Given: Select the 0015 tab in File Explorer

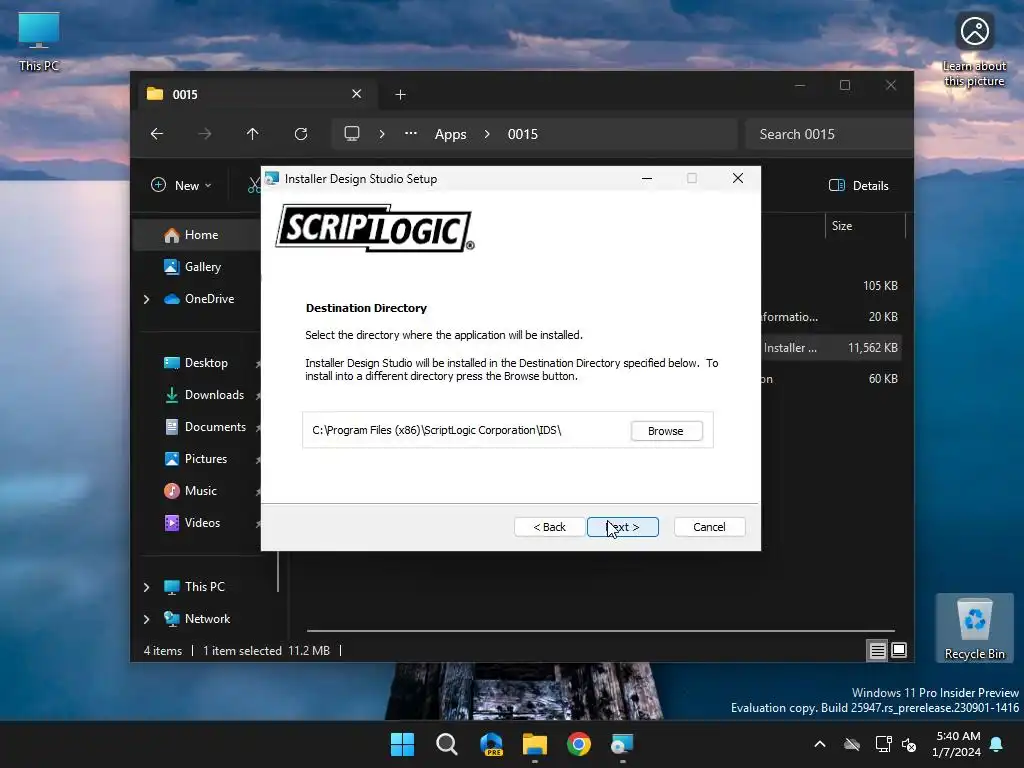Looking at the screenshot, I should tap(255, 94).
